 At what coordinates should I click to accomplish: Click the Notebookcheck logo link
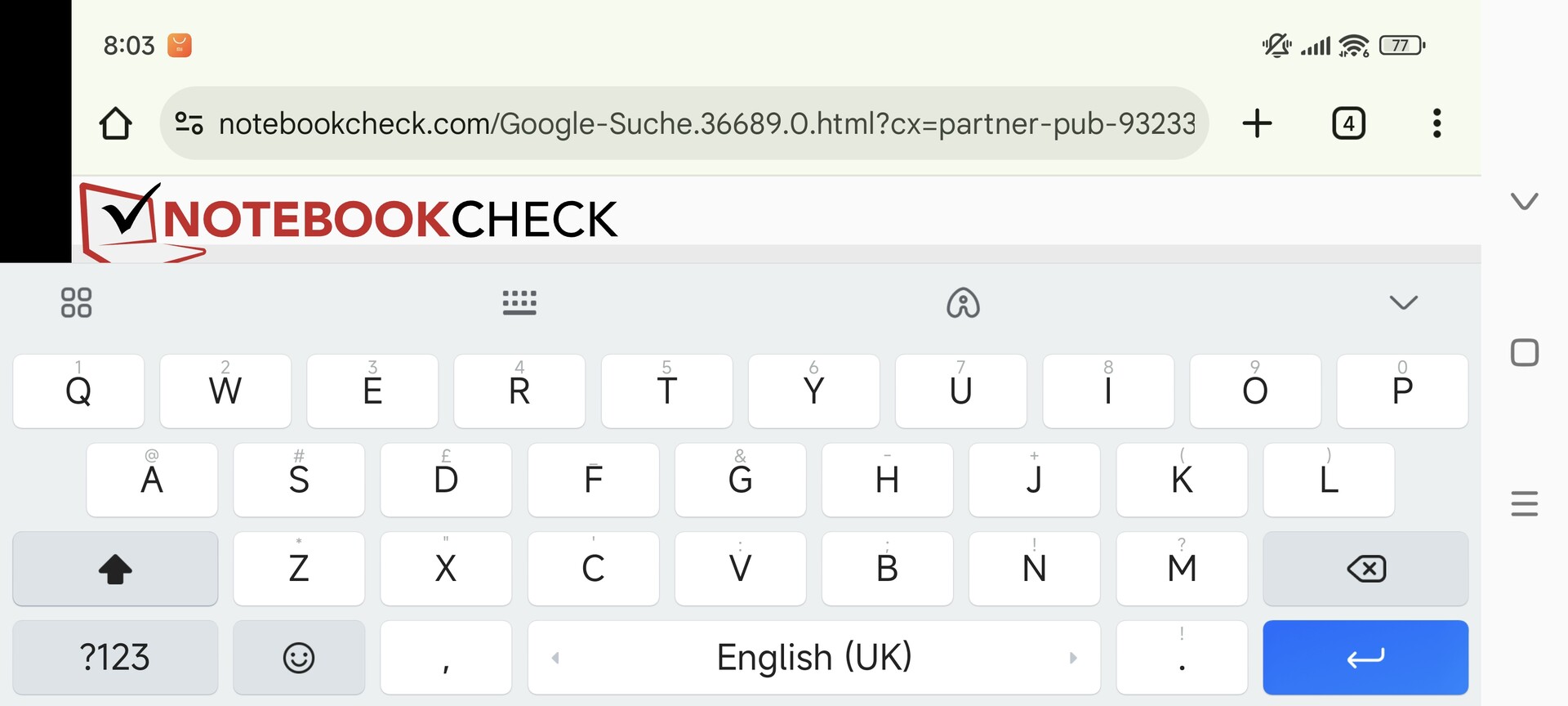coord(350,219)
